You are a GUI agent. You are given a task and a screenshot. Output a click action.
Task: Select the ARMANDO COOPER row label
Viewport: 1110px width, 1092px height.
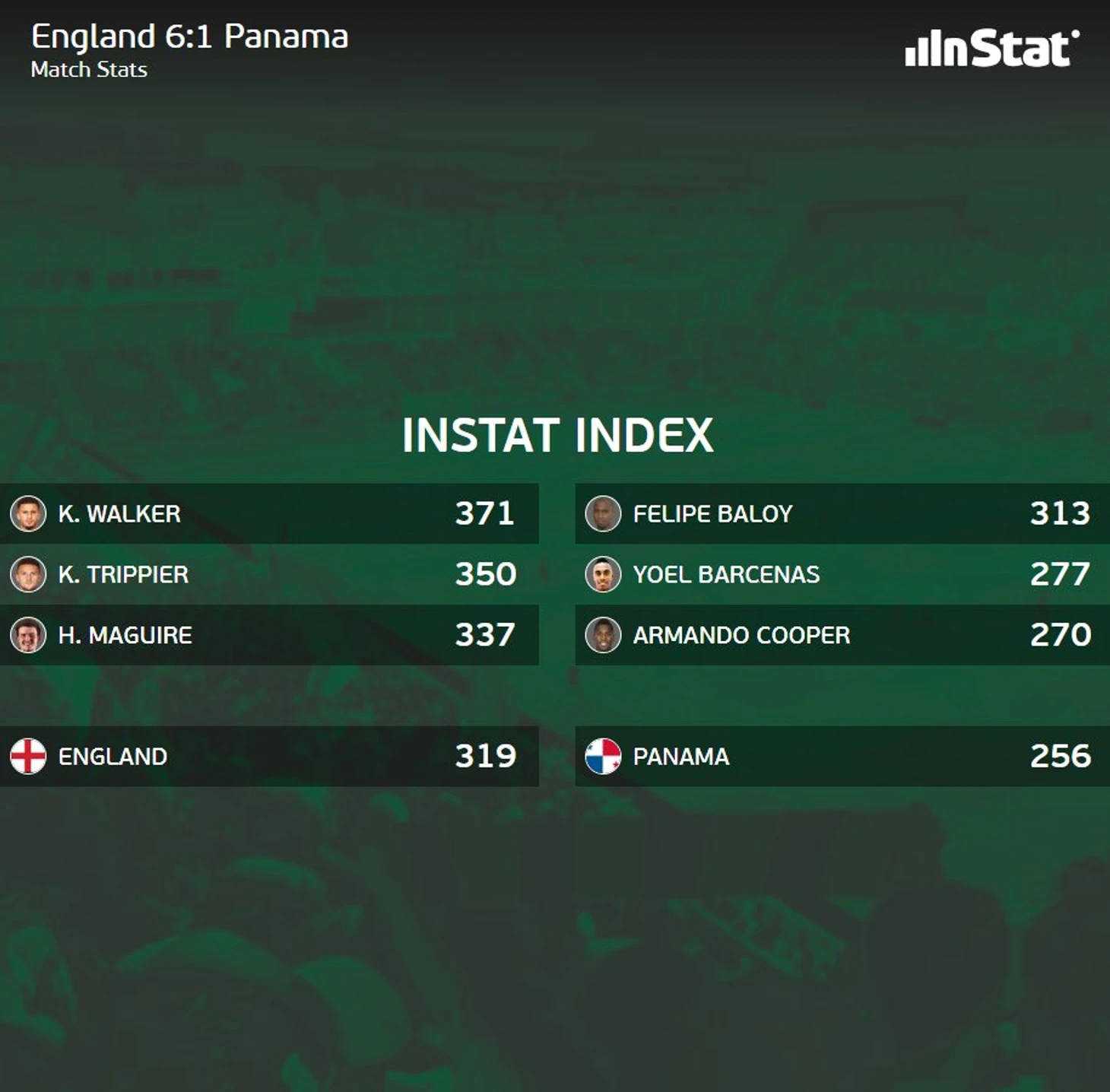click(741, 636)
